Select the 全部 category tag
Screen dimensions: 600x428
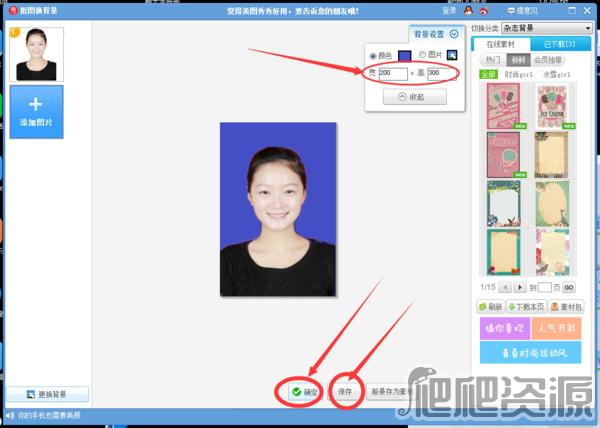tap(489, 75)
